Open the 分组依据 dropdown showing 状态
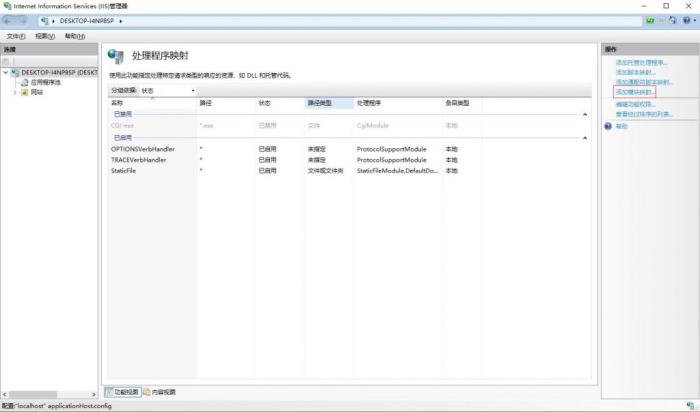The width and height of the screenshot is (700, 412). [167, 91]
